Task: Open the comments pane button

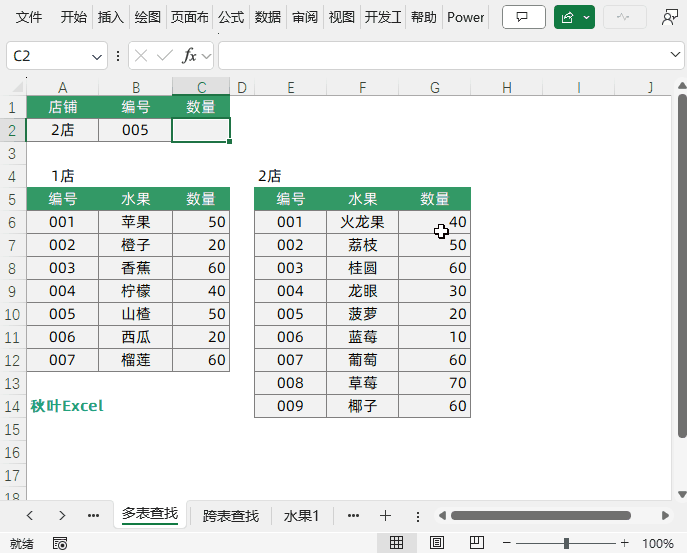Action: (x=523, y=17)
